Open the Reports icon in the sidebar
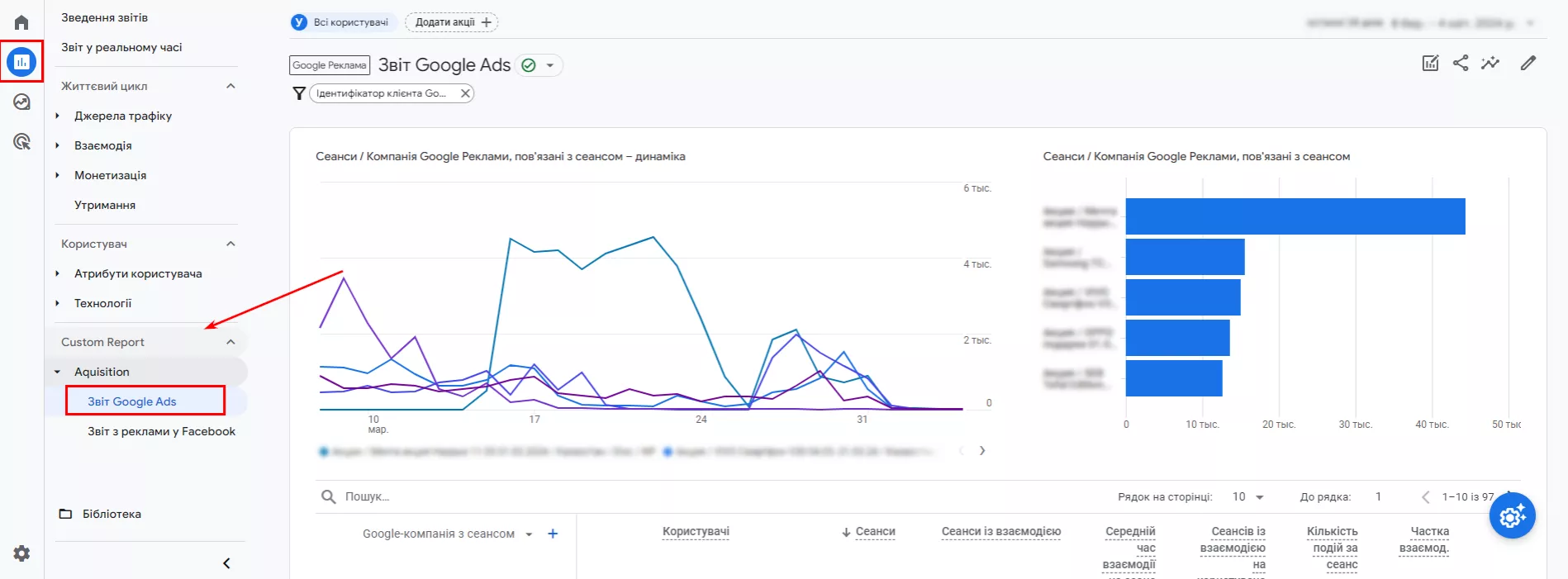 tap(21, 62)
